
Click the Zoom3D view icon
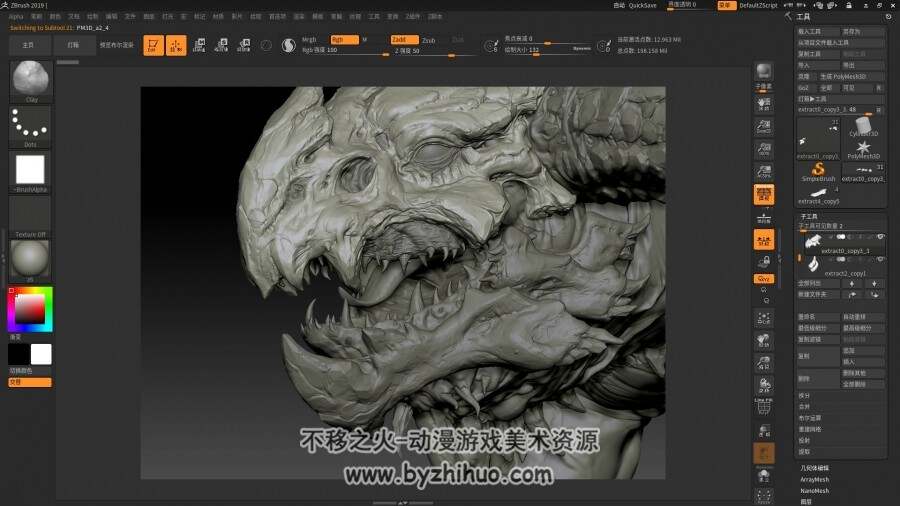(x=764, y=363)
